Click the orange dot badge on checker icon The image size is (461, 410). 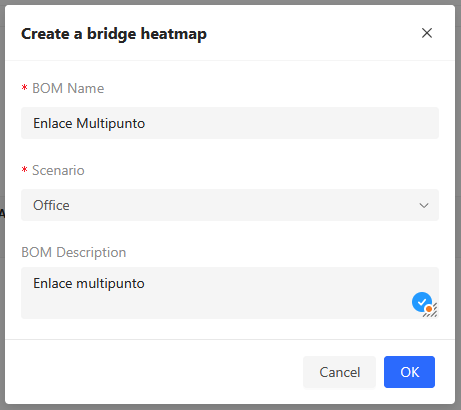[429, 309]
